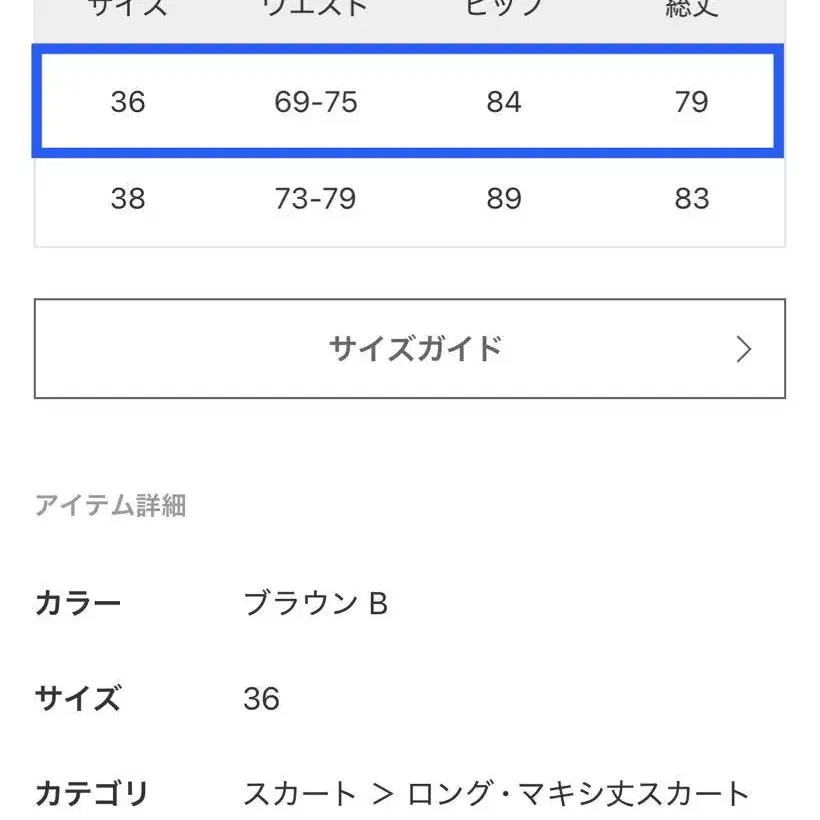The image size is (820, 820).
Task: Open the スカート category link
Action: 300,795
